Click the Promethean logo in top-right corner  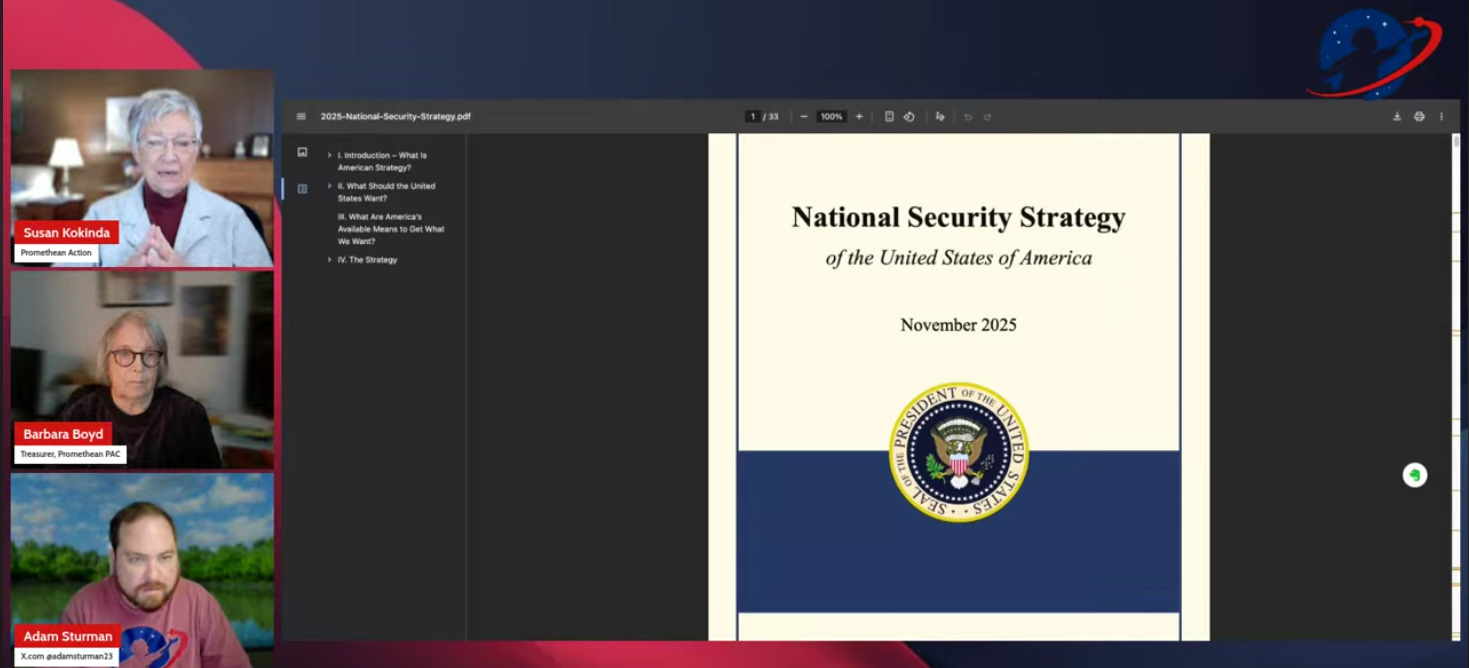[x=1375, y=53]
